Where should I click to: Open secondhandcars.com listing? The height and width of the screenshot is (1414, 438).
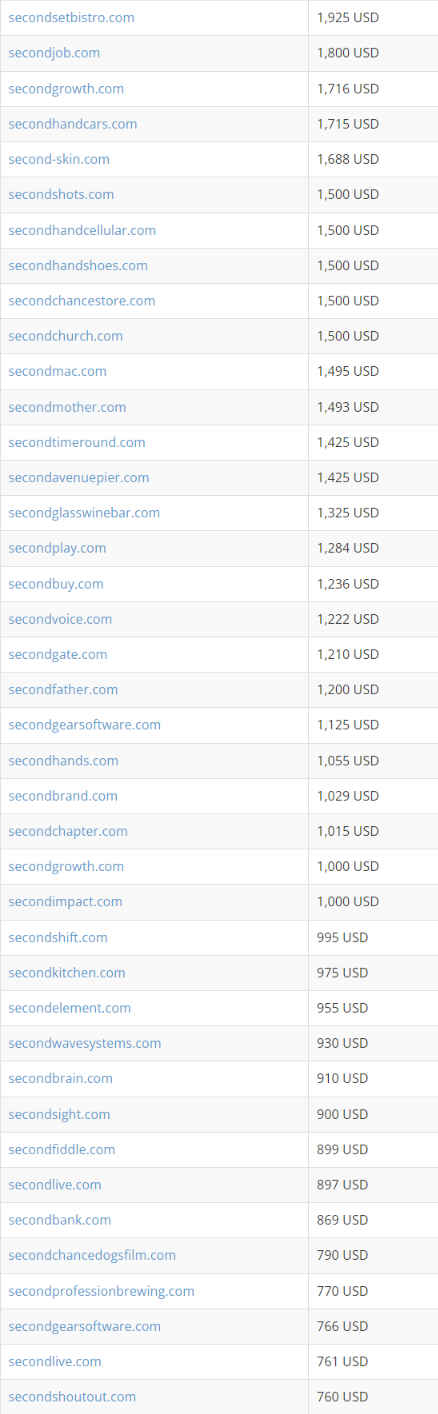click(x=73, y=124)
